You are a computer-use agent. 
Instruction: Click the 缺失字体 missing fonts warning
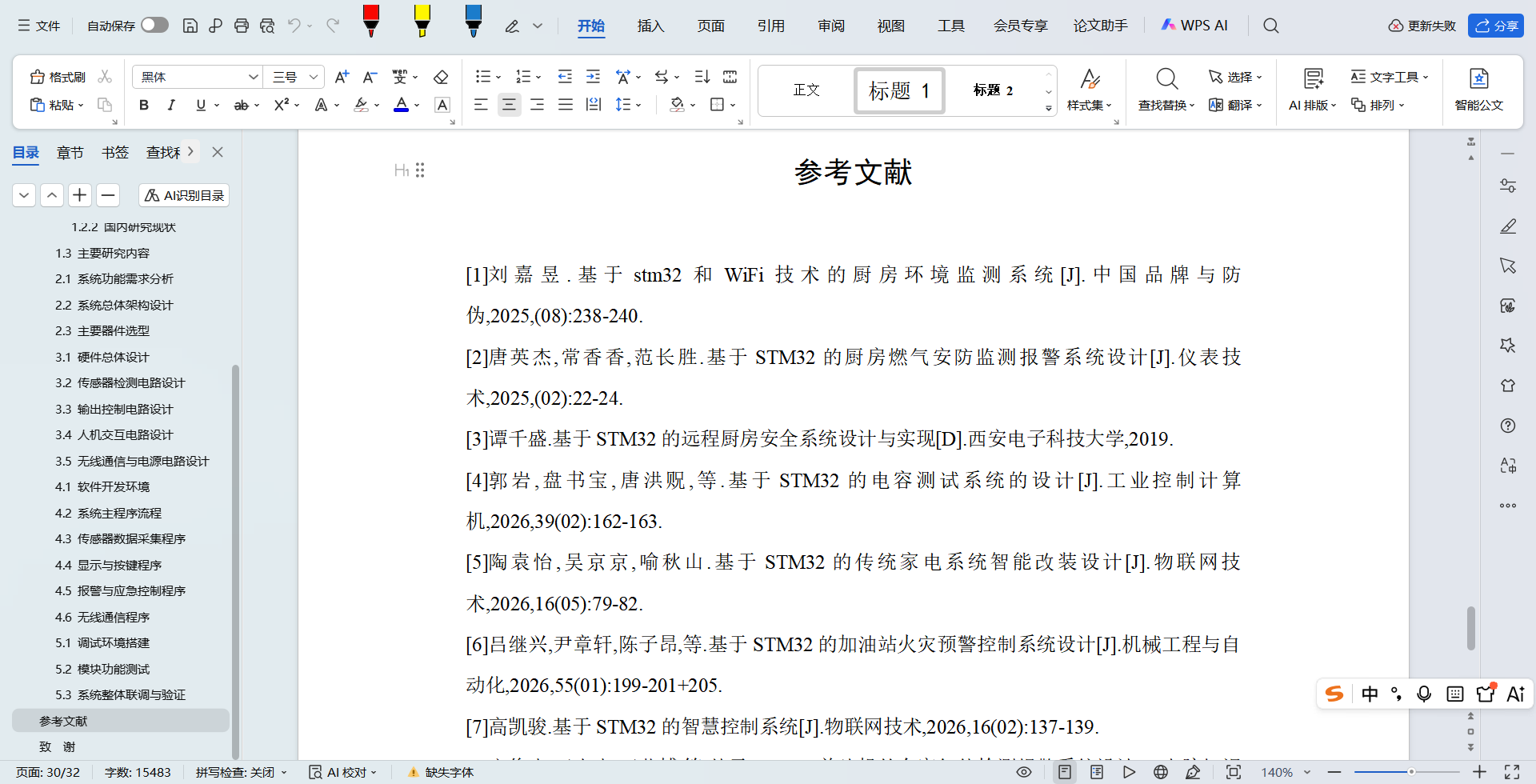click(441, 772)
